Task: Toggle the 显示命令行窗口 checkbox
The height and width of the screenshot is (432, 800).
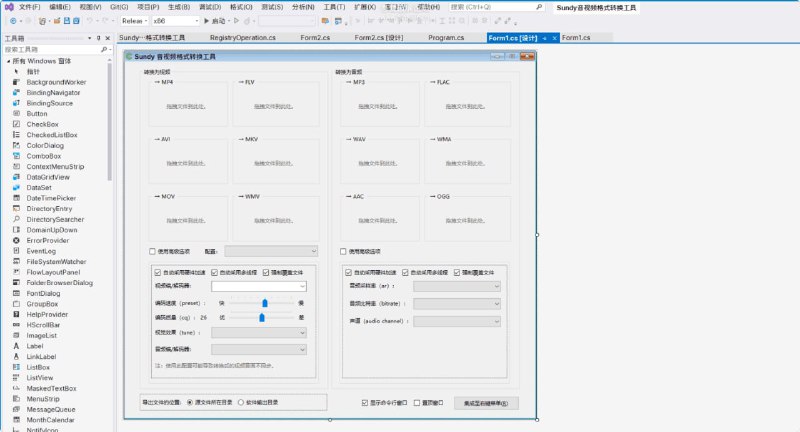Action: 365,402
